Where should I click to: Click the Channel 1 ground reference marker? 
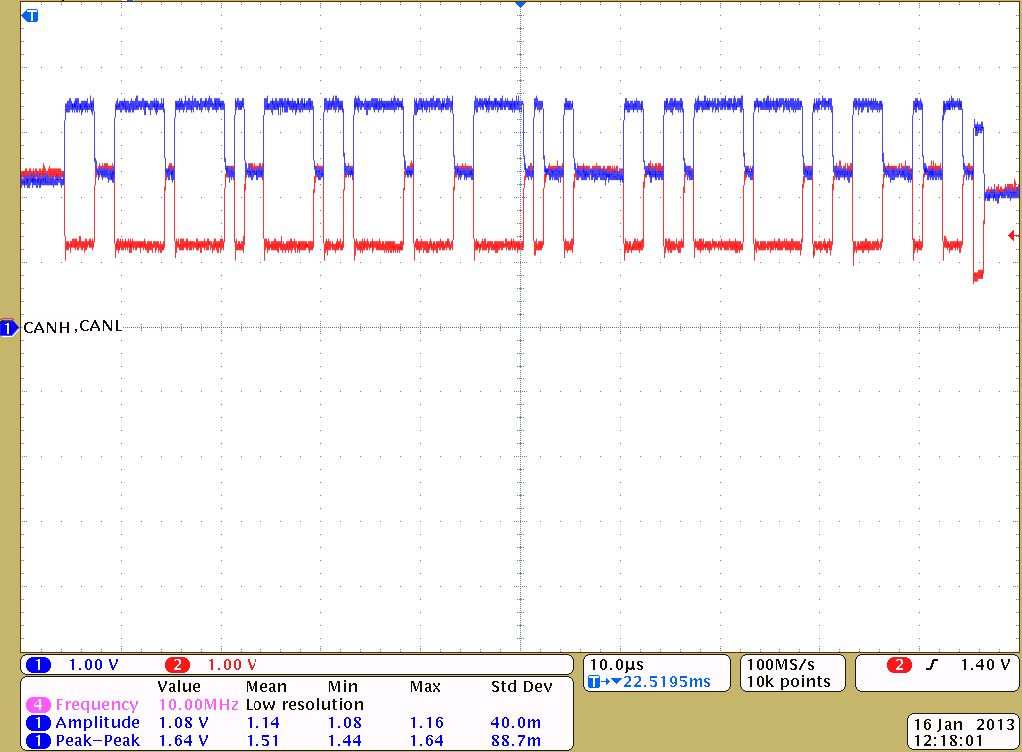coord(8,326)
